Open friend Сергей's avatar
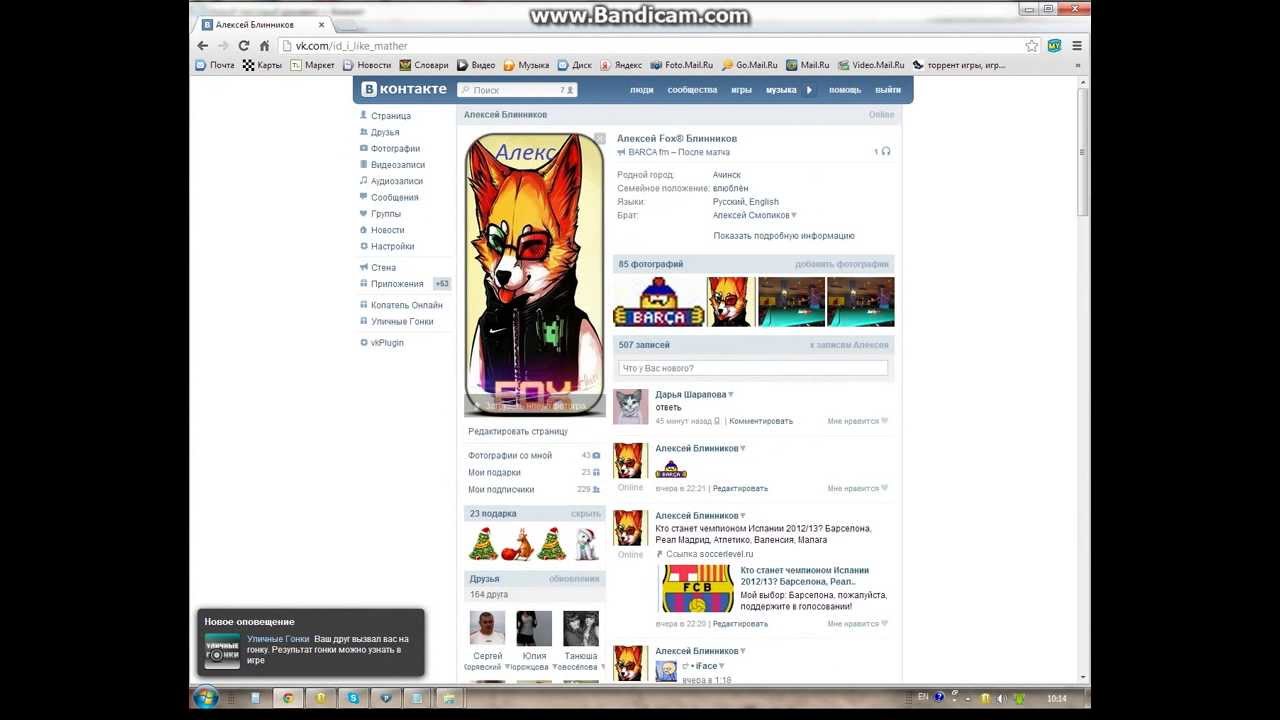1280x720 pixels. click(x=487, y=629)
